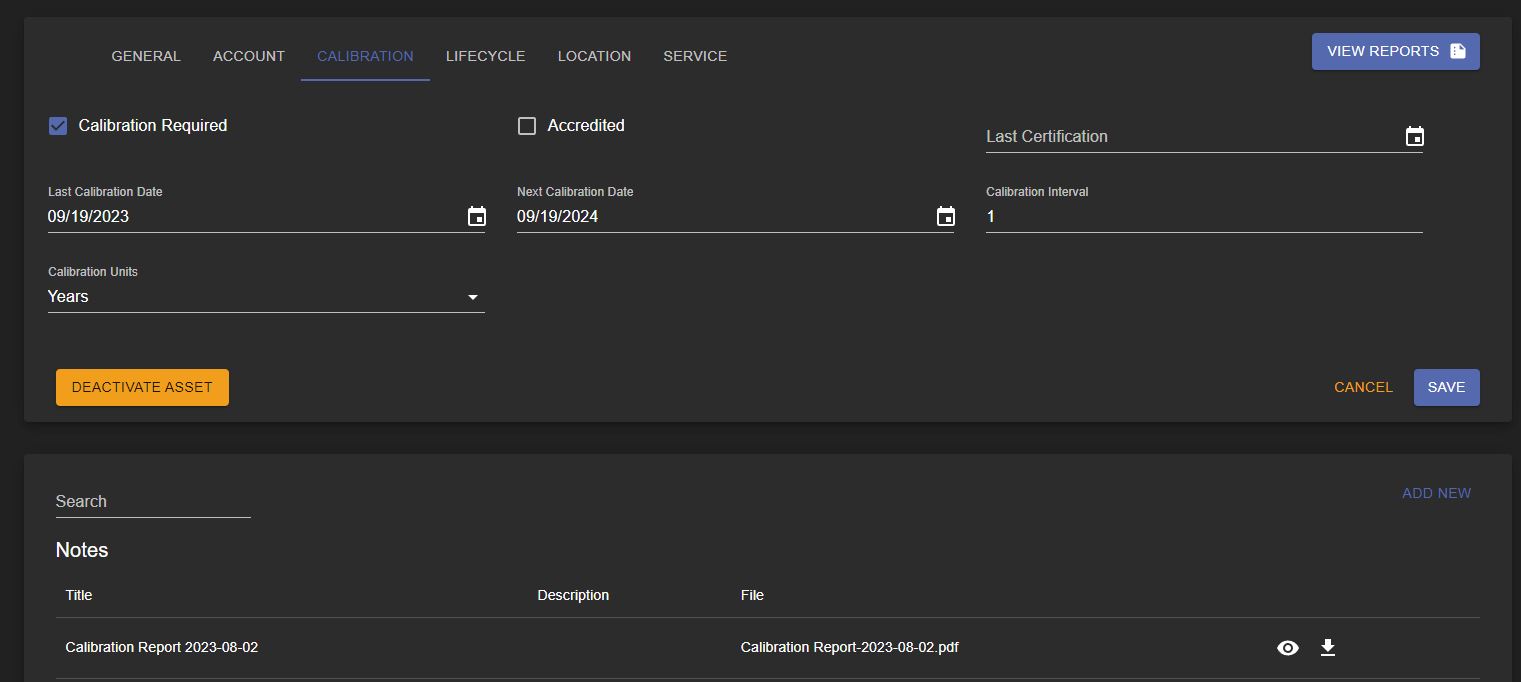1521x682 pixels.
Task: Uncheck the Calibration Required checkbox
Action: pos(57,125)
